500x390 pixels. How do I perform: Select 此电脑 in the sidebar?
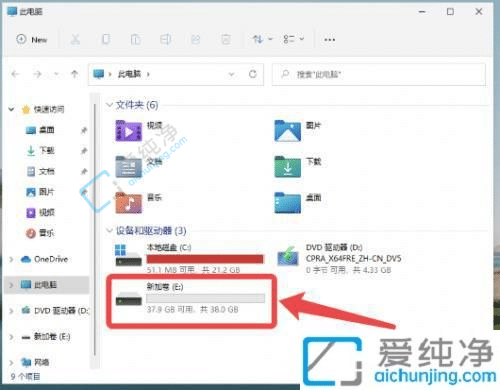(46, 285)
